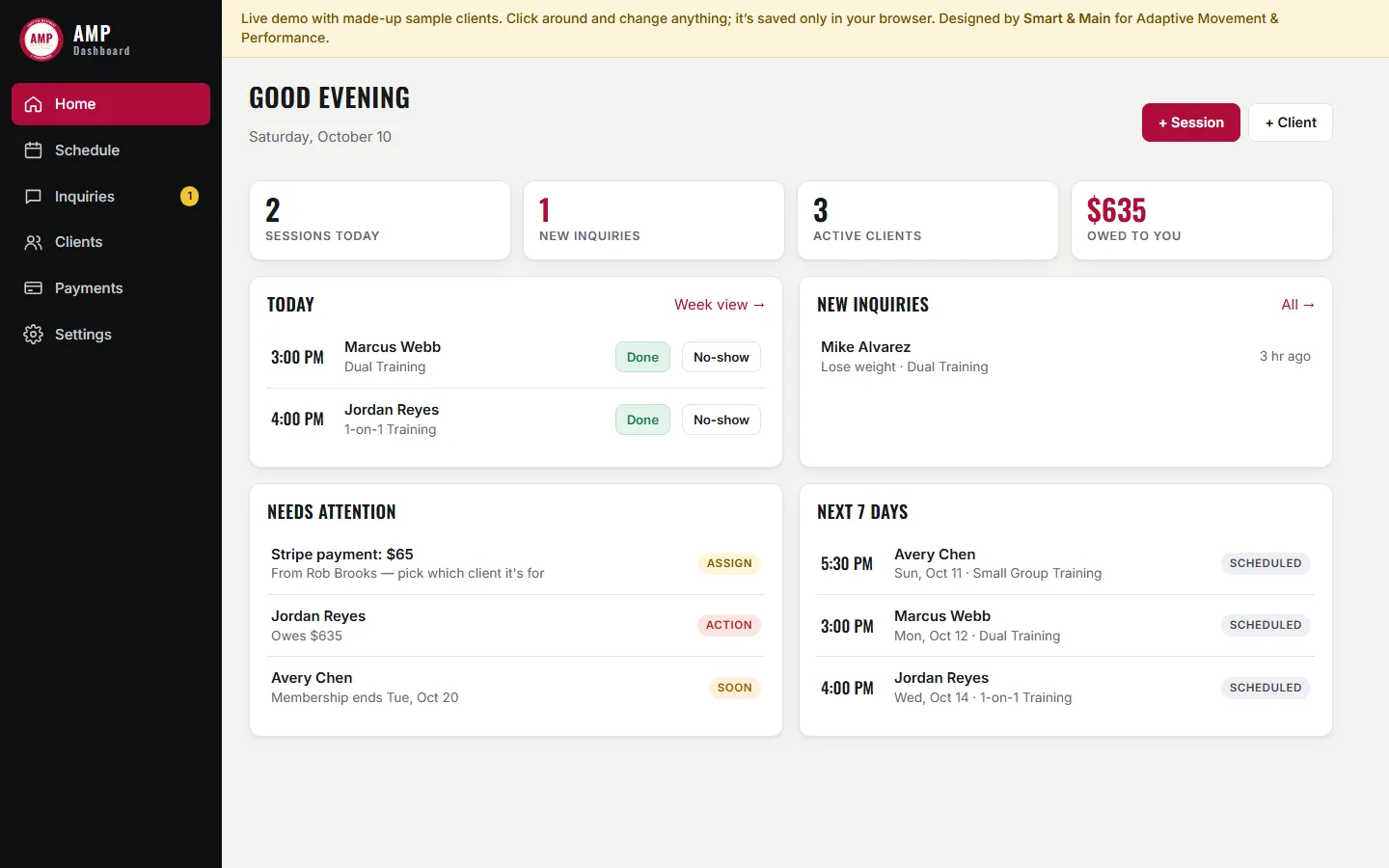This screenshot has height=868, width=1389.
Task: Click the Inquiries chat bubble icon
Action: (34, 197)
